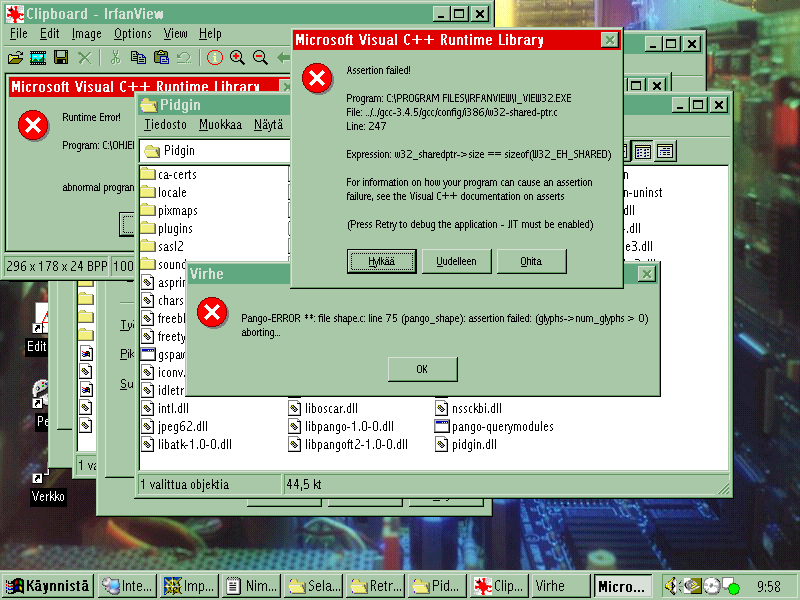Switch to the Virhe taskbar button
Viewport: 800px width, 600px height.
coord(562,586)
